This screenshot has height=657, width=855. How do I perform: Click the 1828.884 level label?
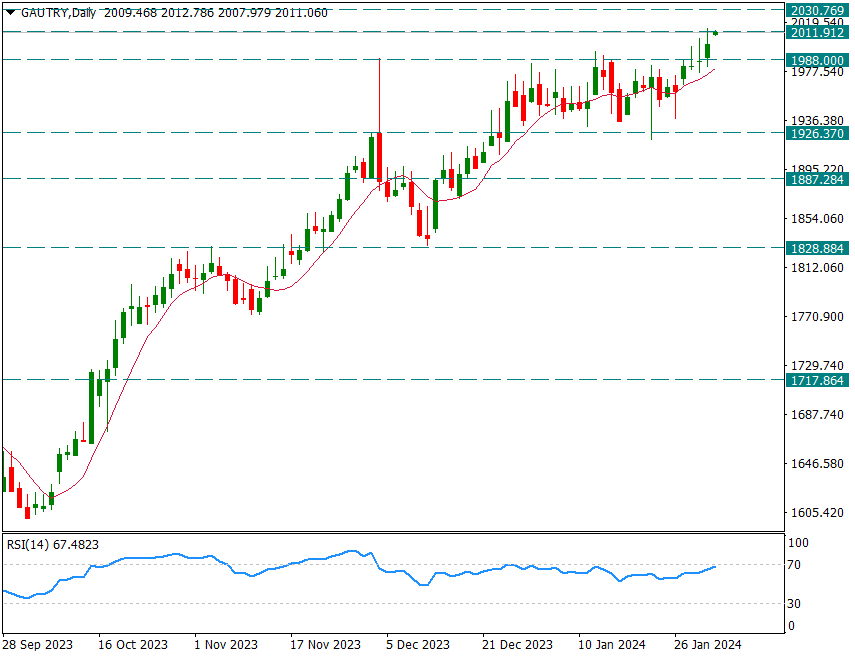(817, 249)
